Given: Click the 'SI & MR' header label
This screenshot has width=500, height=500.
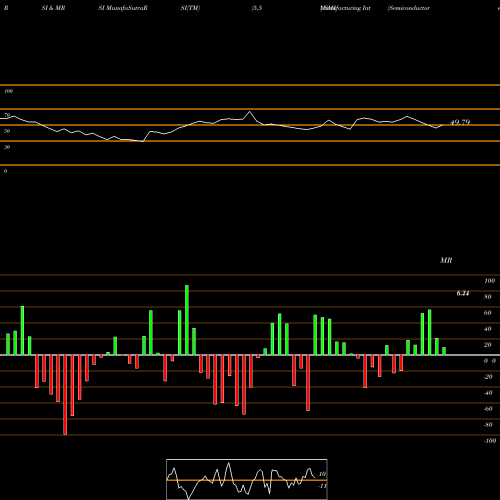Looking at the screenshot, I should coord(53,8).
